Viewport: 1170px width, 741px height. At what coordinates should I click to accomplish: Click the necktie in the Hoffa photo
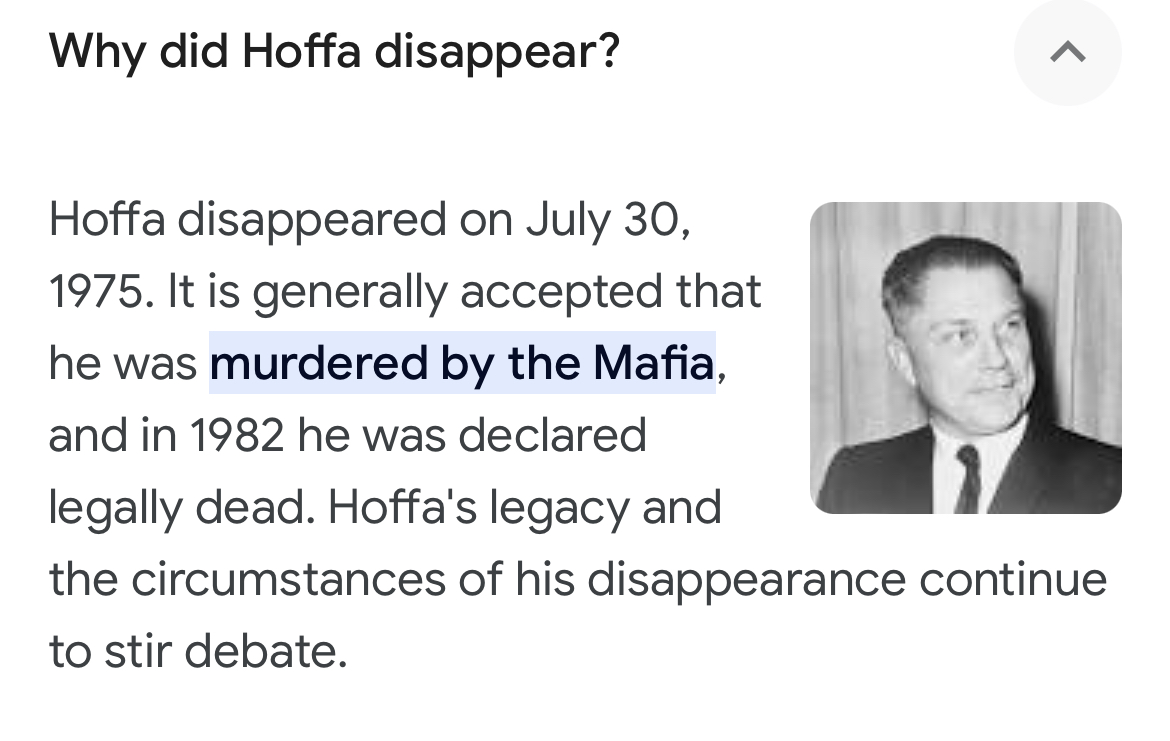(x=967, y=478)
